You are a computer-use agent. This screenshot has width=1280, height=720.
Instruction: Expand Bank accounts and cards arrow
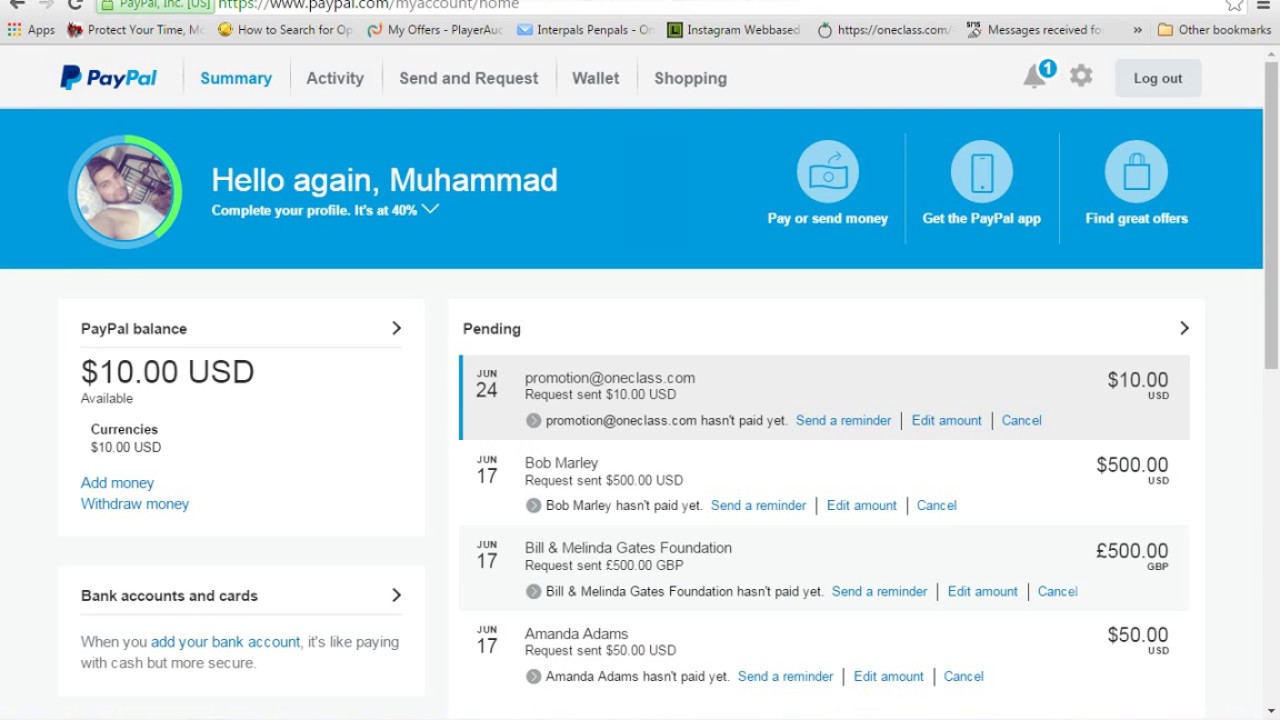(x=396, y=595)
